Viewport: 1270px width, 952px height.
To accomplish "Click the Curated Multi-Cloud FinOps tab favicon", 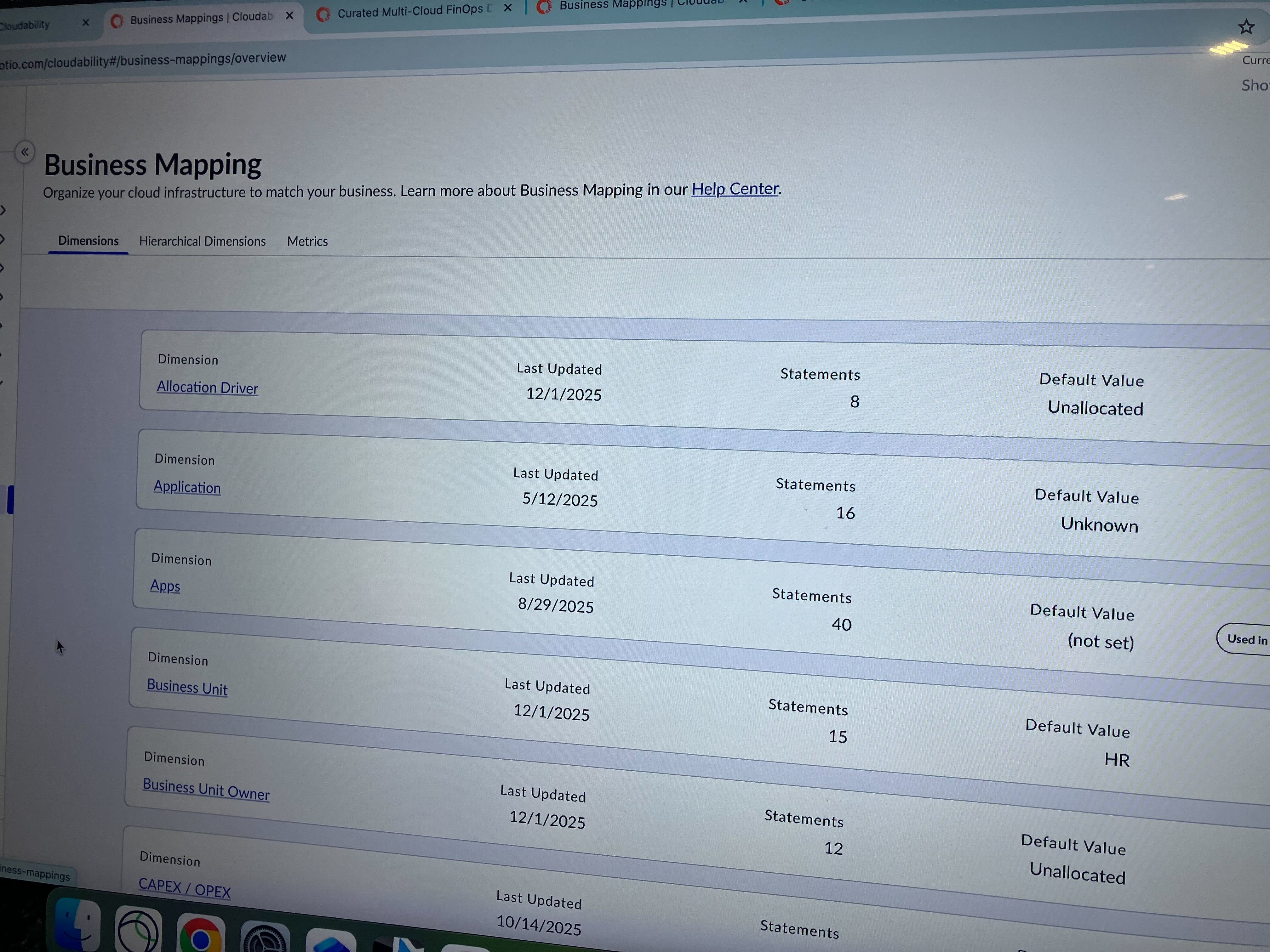I will coord(323,11).
